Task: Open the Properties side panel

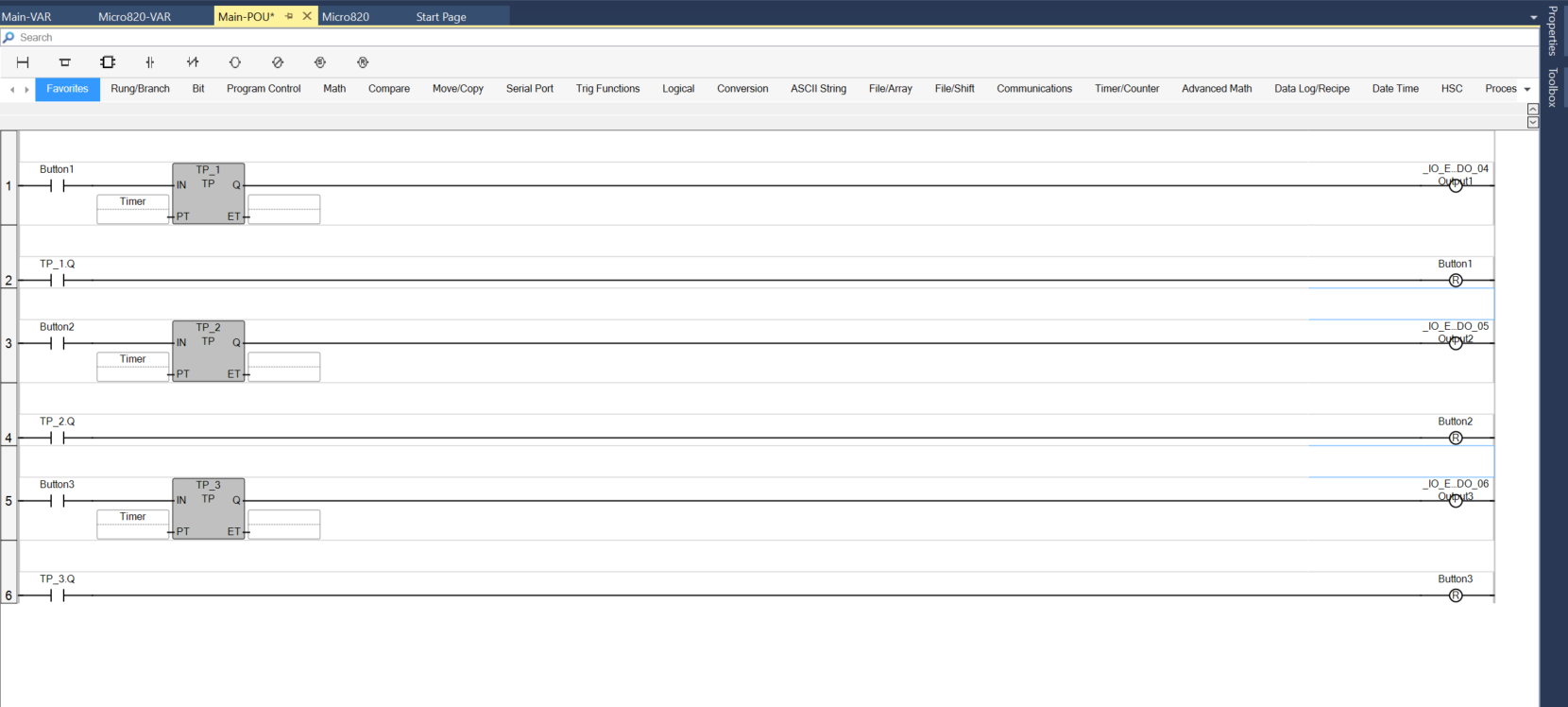Action: (x=1552, y=30)
